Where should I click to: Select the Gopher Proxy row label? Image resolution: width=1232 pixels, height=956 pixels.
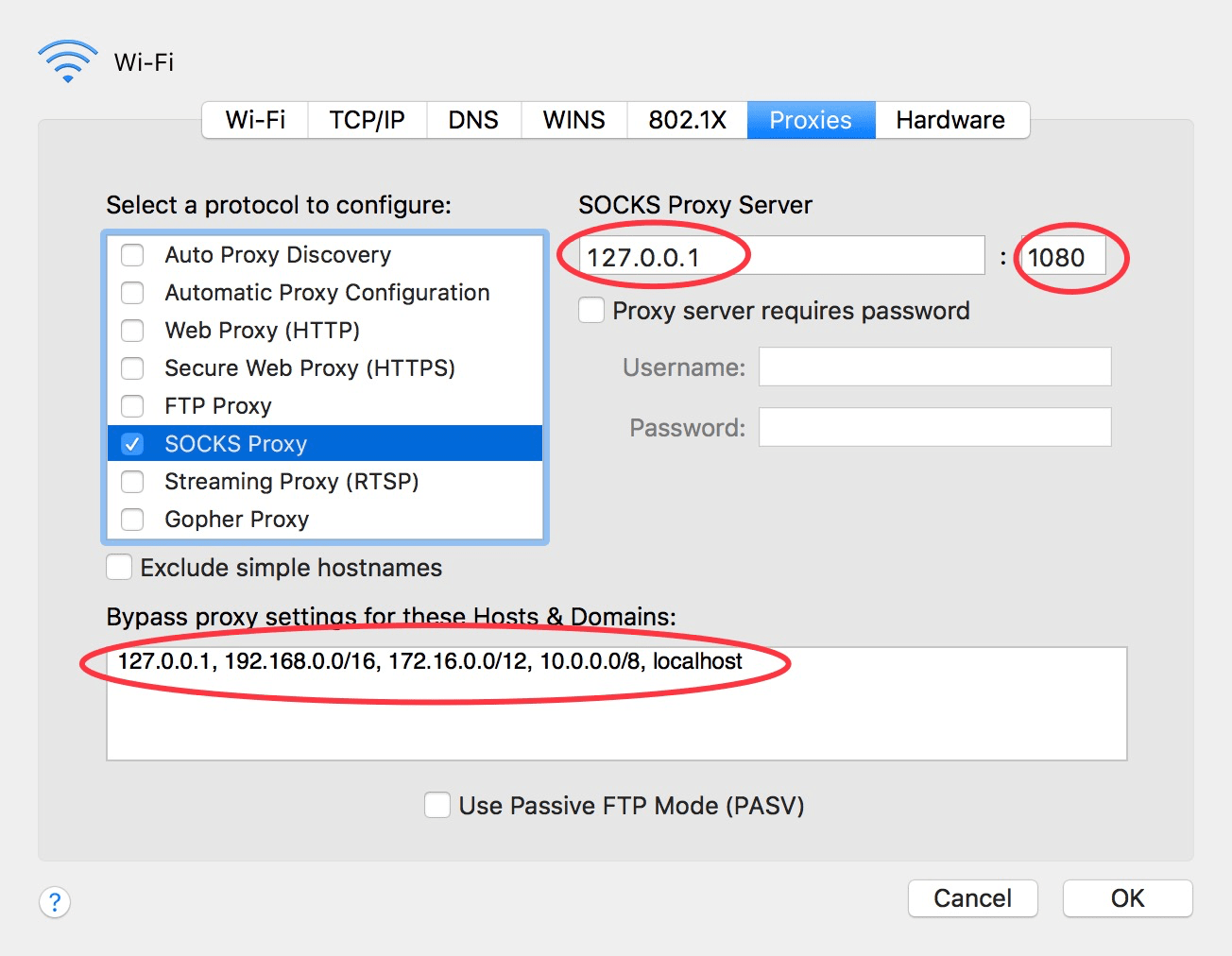(237, 520)
